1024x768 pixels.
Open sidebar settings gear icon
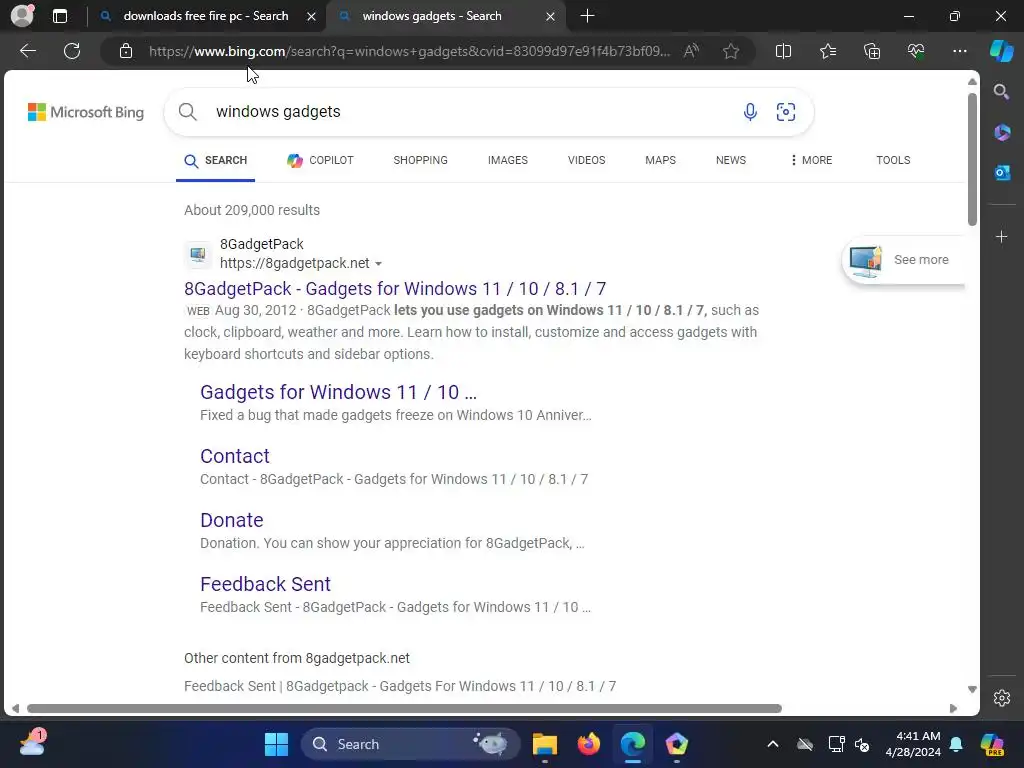tap(1002, 698)
